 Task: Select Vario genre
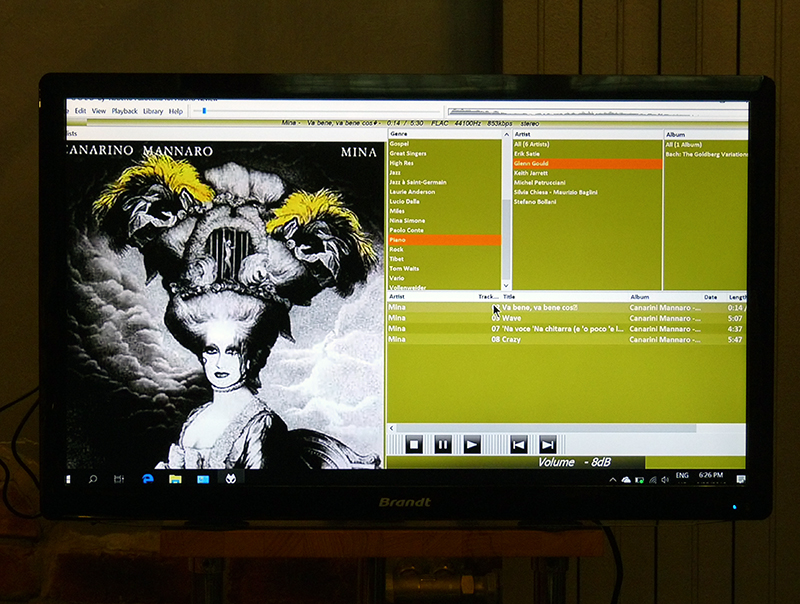point(444,278)
